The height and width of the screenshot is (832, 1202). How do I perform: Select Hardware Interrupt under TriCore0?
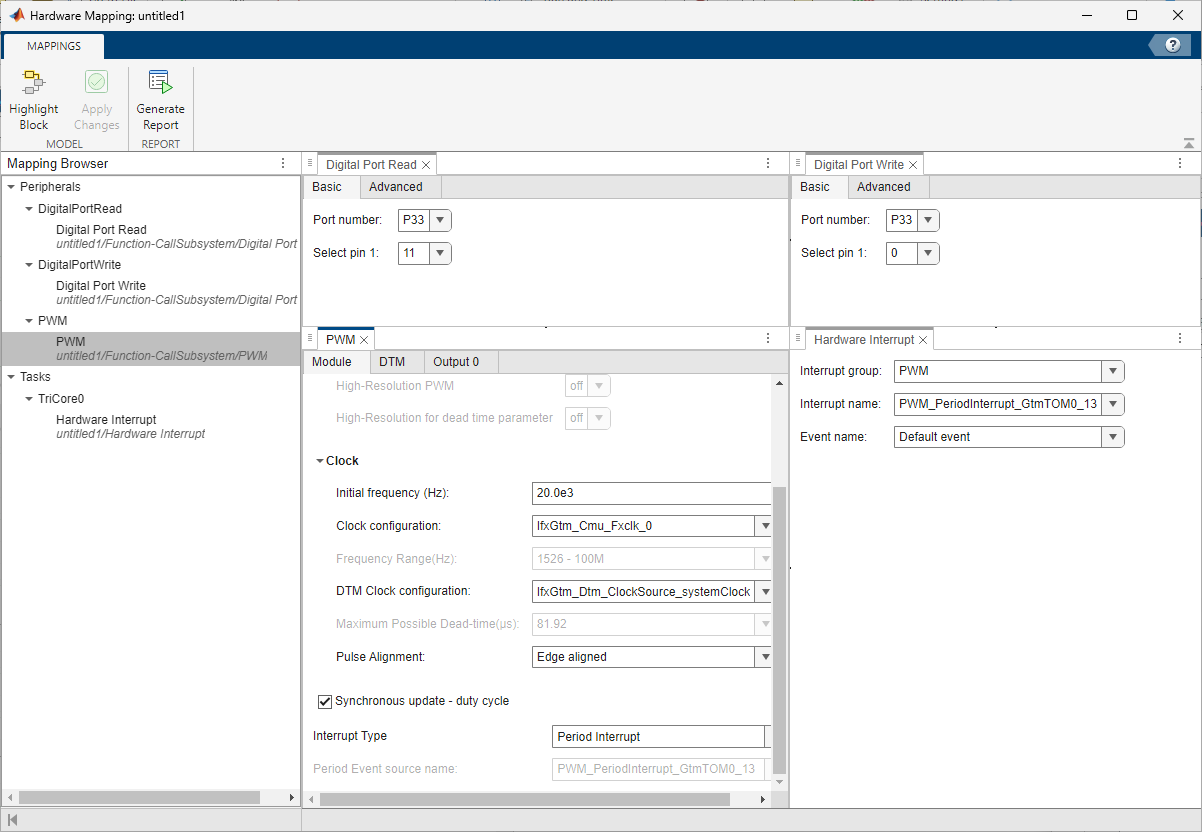[106, 419]
